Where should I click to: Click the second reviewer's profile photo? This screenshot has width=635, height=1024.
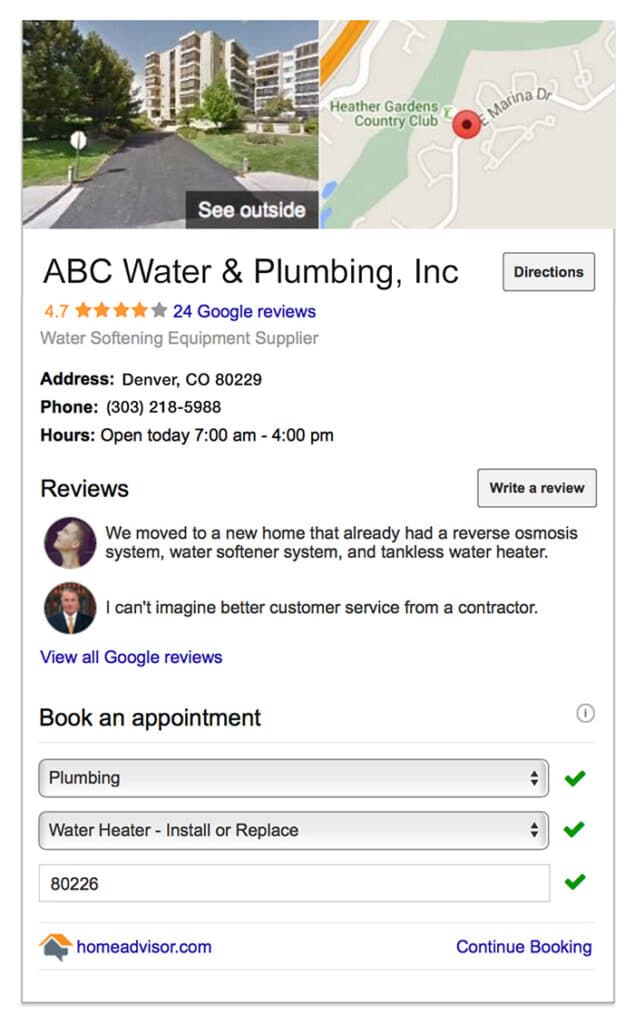coord(69,609)
